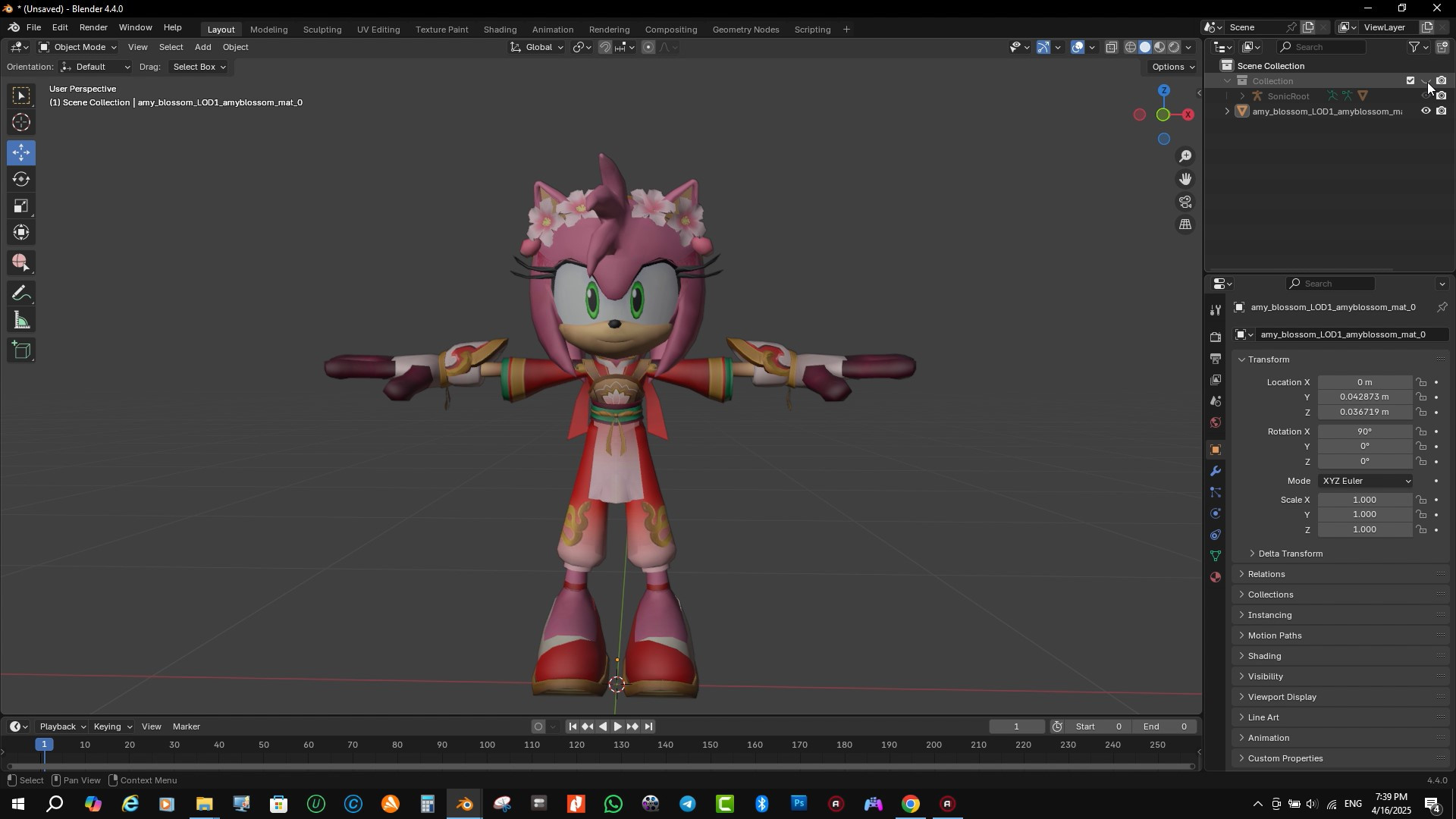Open the Object Mode dropdown

coord(76,47)
